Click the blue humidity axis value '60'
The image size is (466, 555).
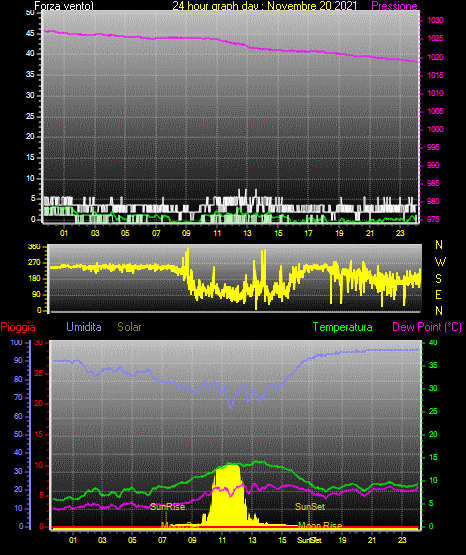coord(18,416)
